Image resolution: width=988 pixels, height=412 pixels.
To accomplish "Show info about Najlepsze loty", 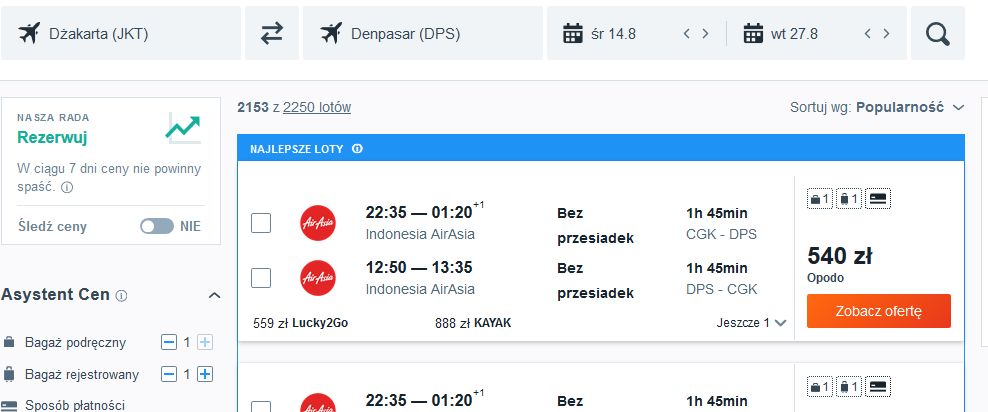I will click(x=357, y=149).
